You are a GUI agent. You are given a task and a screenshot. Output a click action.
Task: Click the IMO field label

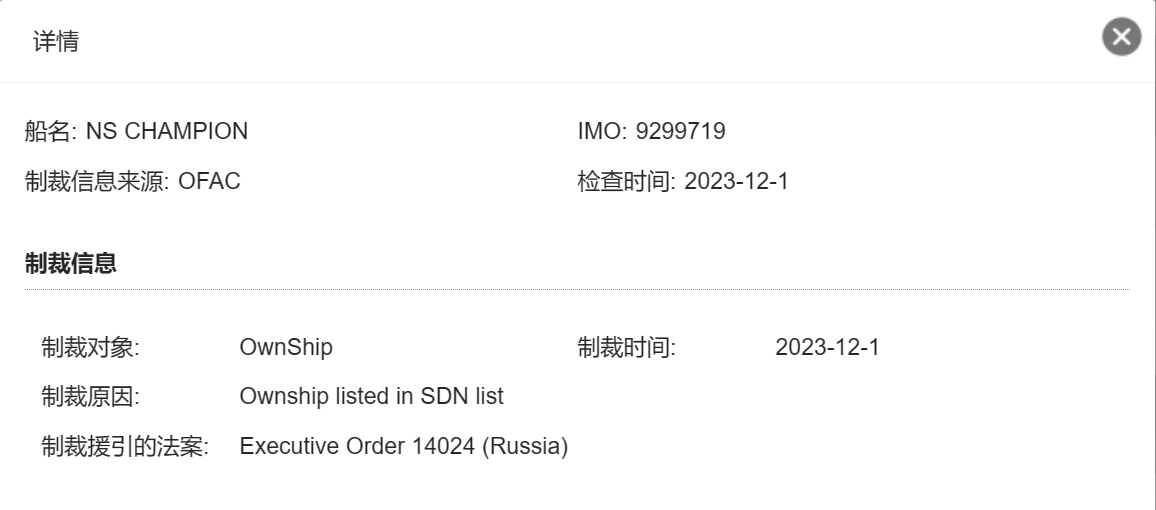tap(602, 131)
